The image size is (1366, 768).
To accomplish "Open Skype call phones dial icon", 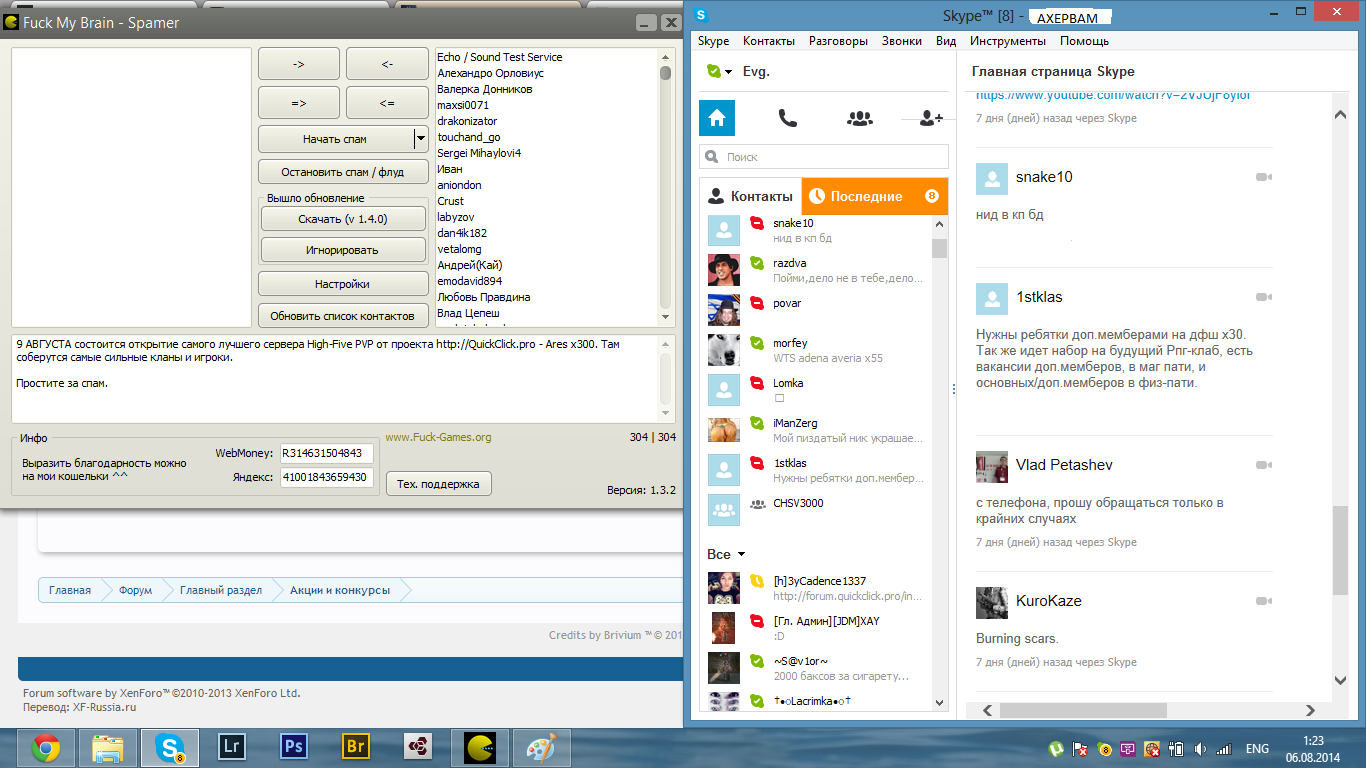I will coord(788,118).
